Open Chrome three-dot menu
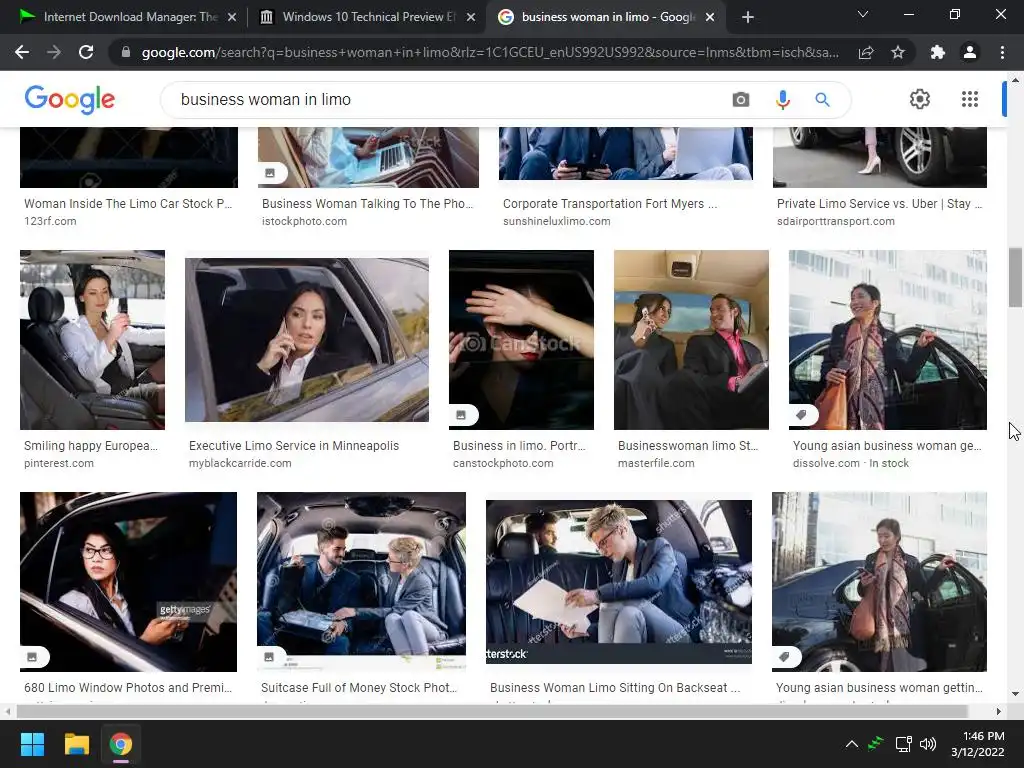The image size is (1024, 768). [1002, 52]
